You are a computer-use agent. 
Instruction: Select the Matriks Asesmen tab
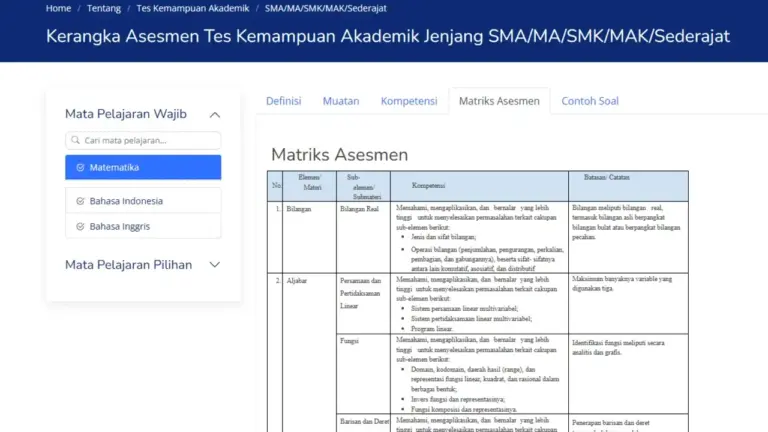point(499,101)
